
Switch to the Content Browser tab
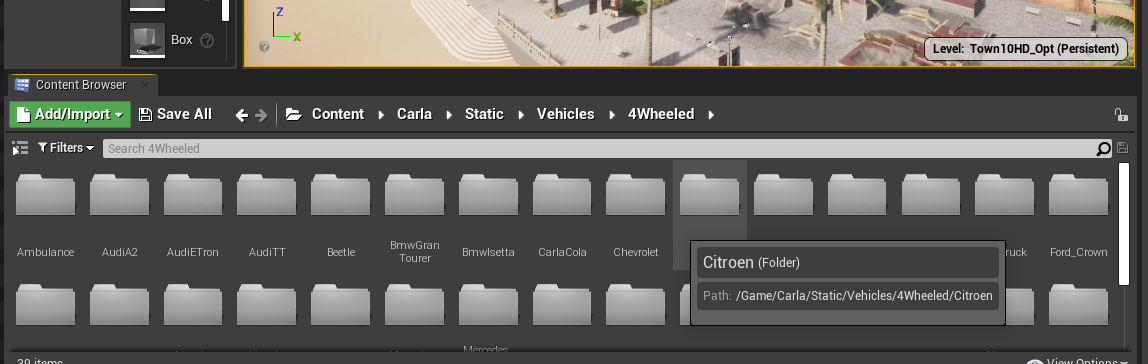(81, 85)
